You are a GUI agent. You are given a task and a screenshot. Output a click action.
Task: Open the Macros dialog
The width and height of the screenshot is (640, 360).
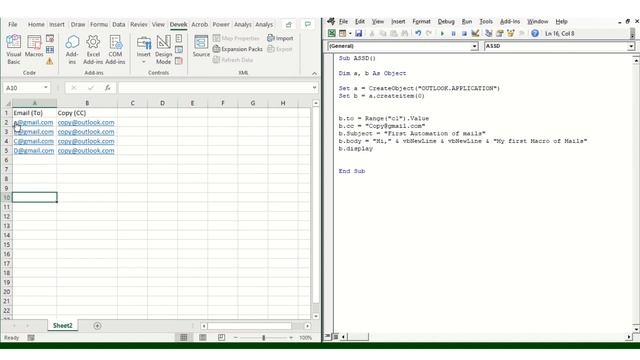pyautogui.click(x=34, y=46)
